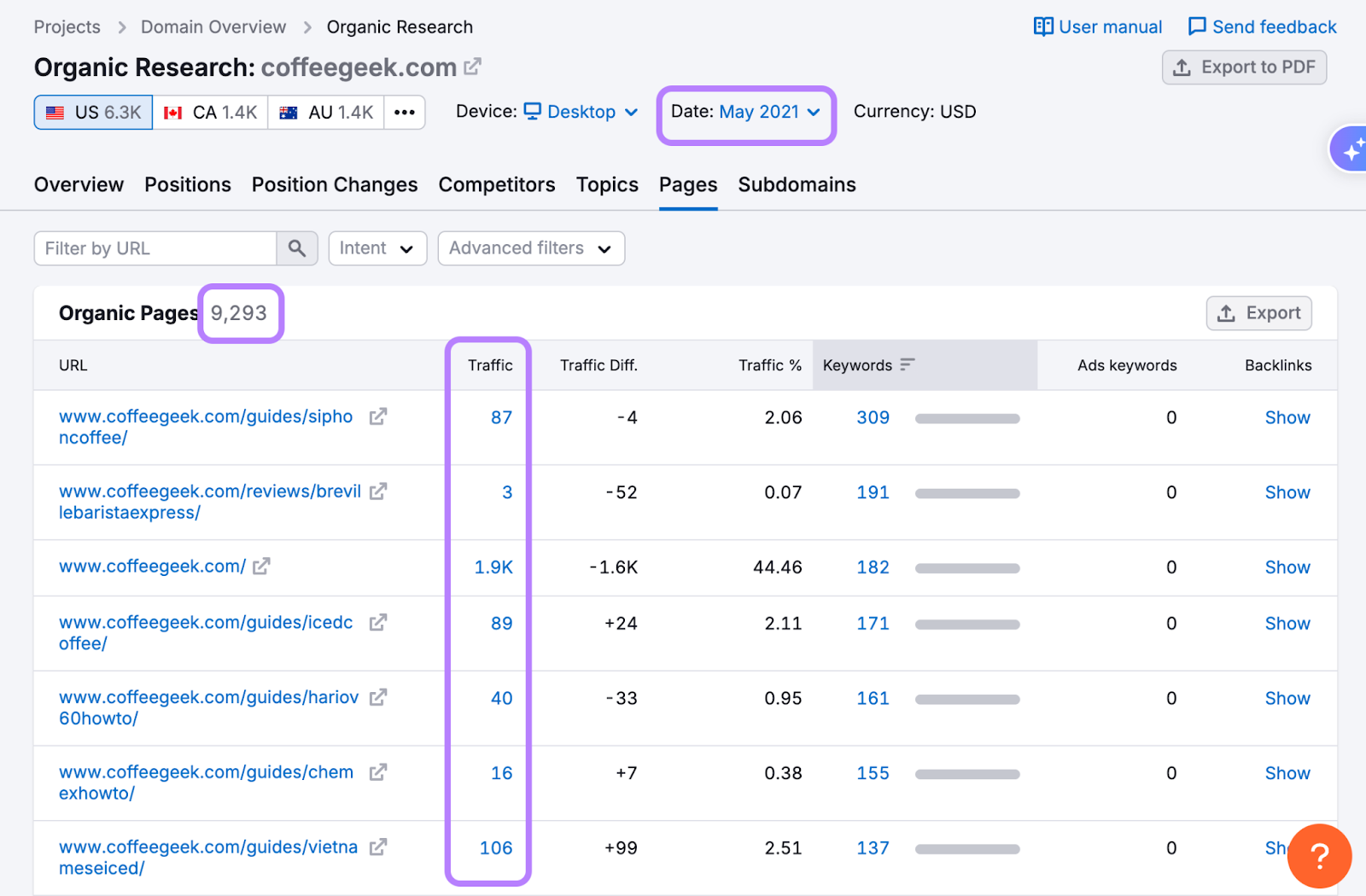This screenshot has width=1366, height=896.
Task: Click the Filter by URL input field
Action: [155, 248]
